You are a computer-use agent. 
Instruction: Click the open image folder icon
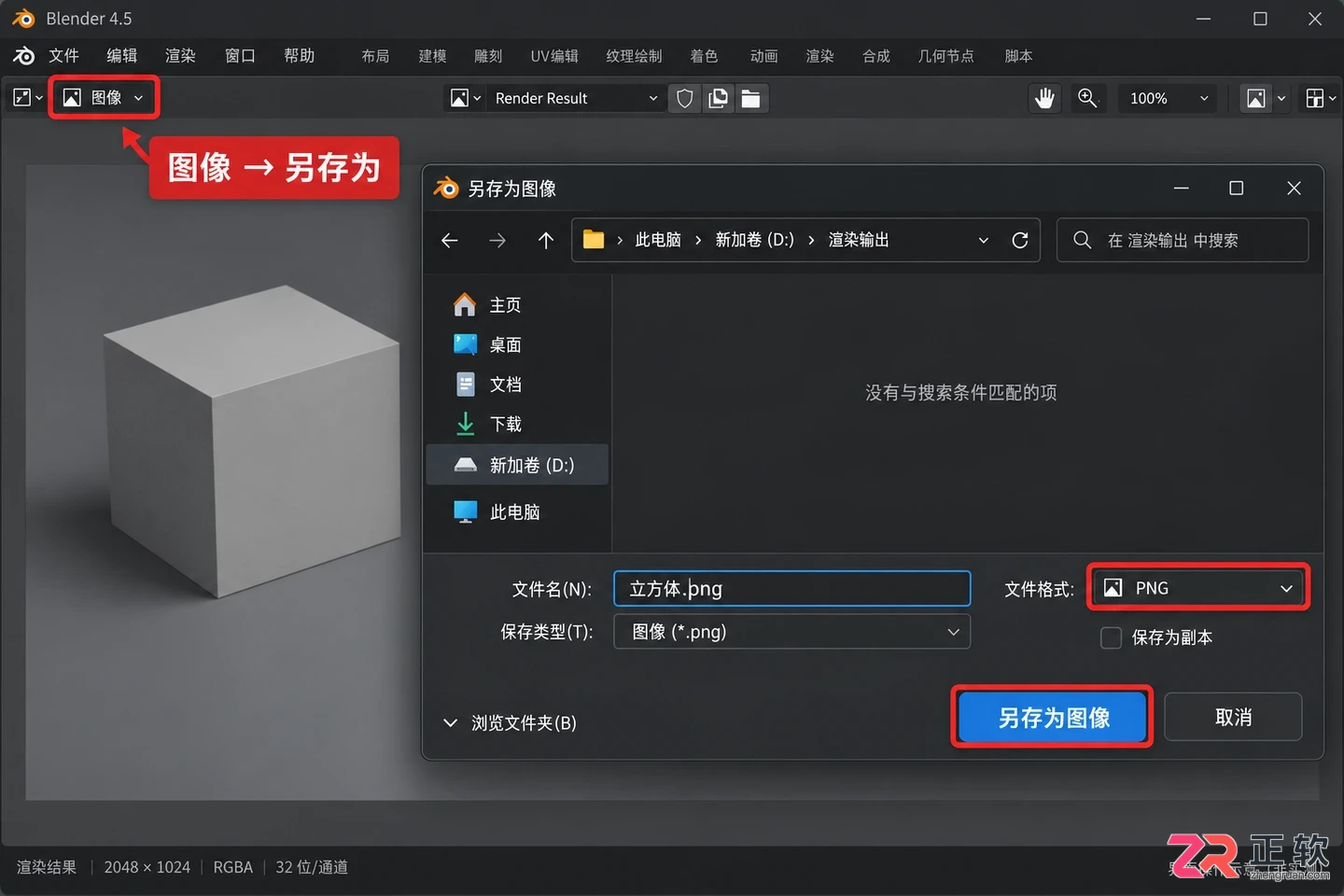click(751, 98)
